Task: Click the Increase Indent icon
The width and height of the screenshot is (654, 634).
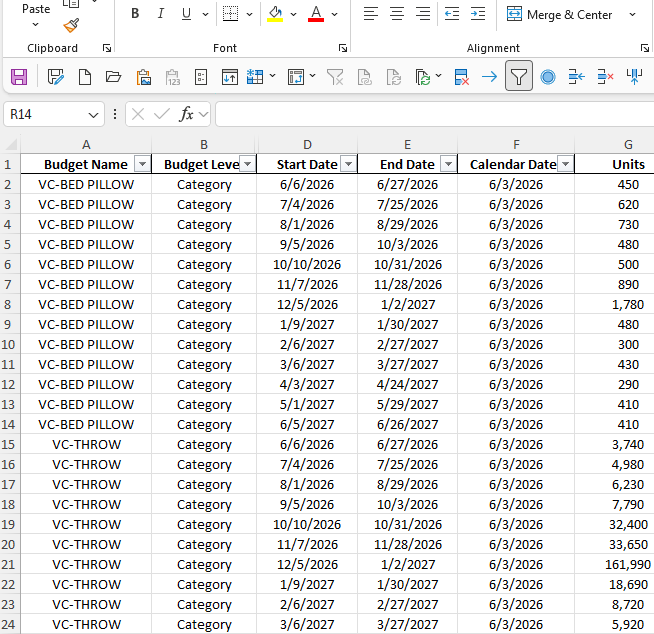Action: (478, 14)
